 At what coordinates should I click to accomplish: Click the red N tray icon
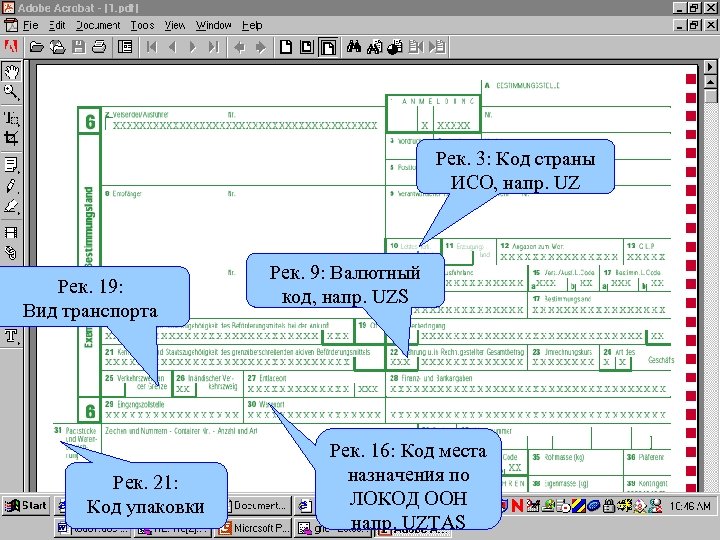click(x=518, y=506)
